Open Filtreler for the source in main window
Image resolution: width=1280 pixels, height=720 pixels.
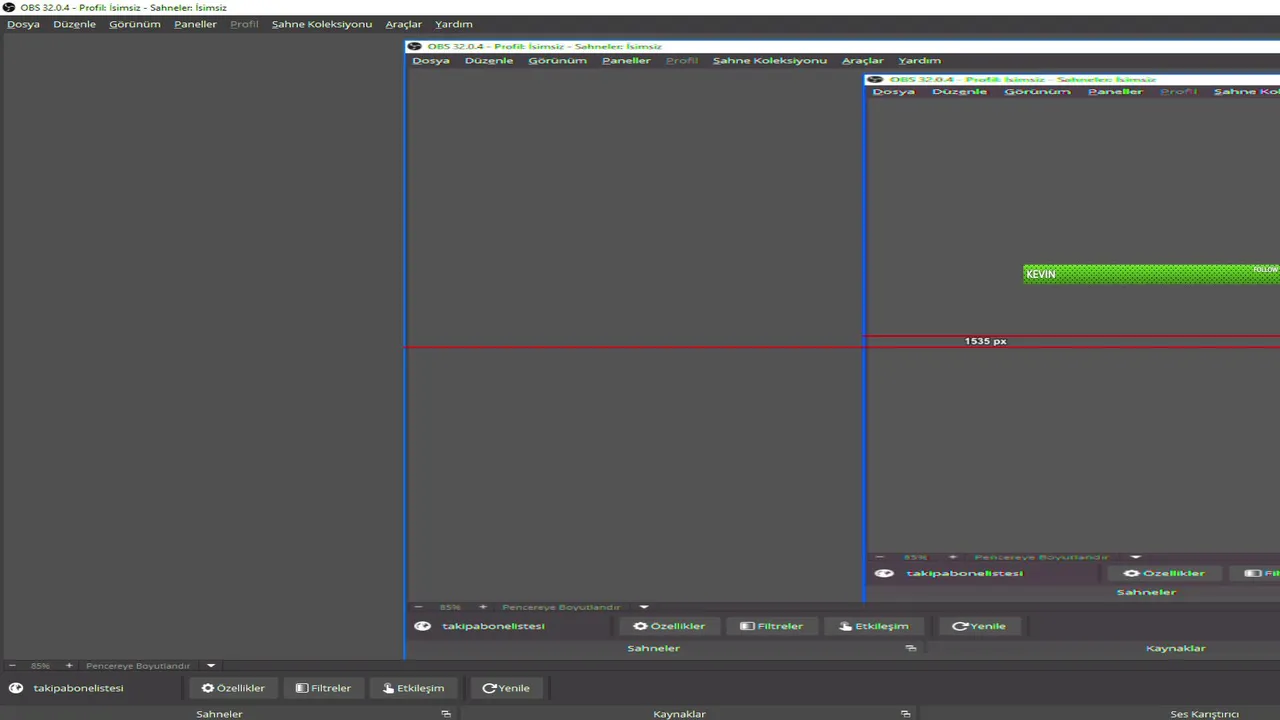click(x=323, y=688)
